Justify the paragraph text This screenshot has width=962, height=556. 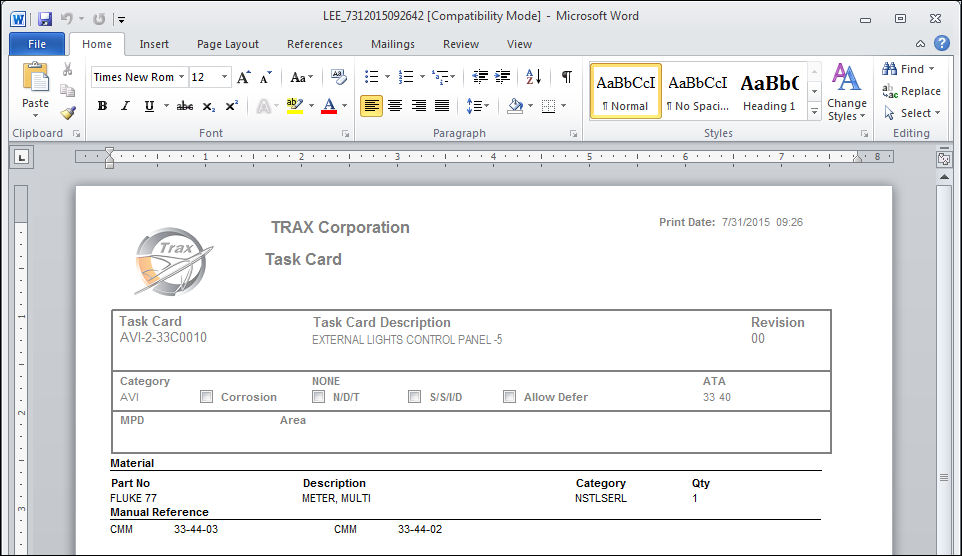[442, 106]
